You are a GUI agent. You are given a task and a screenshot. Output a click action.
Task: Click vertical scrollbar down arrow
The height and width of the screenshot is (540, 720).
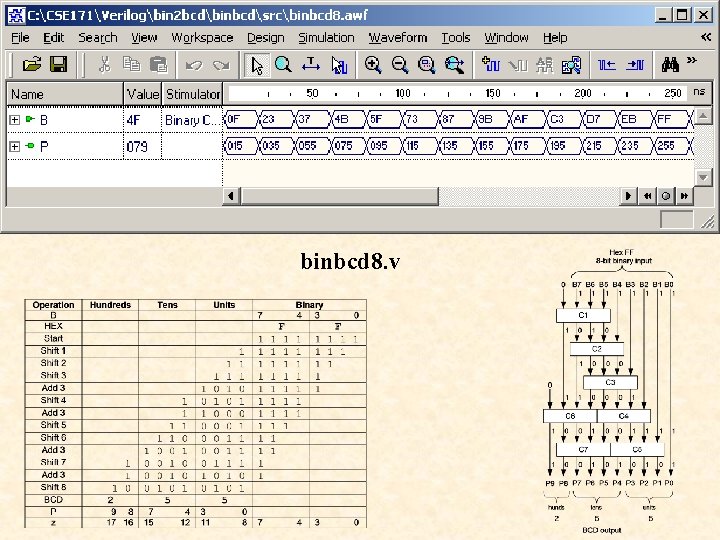pyautogui.click(x=703, y=177)
